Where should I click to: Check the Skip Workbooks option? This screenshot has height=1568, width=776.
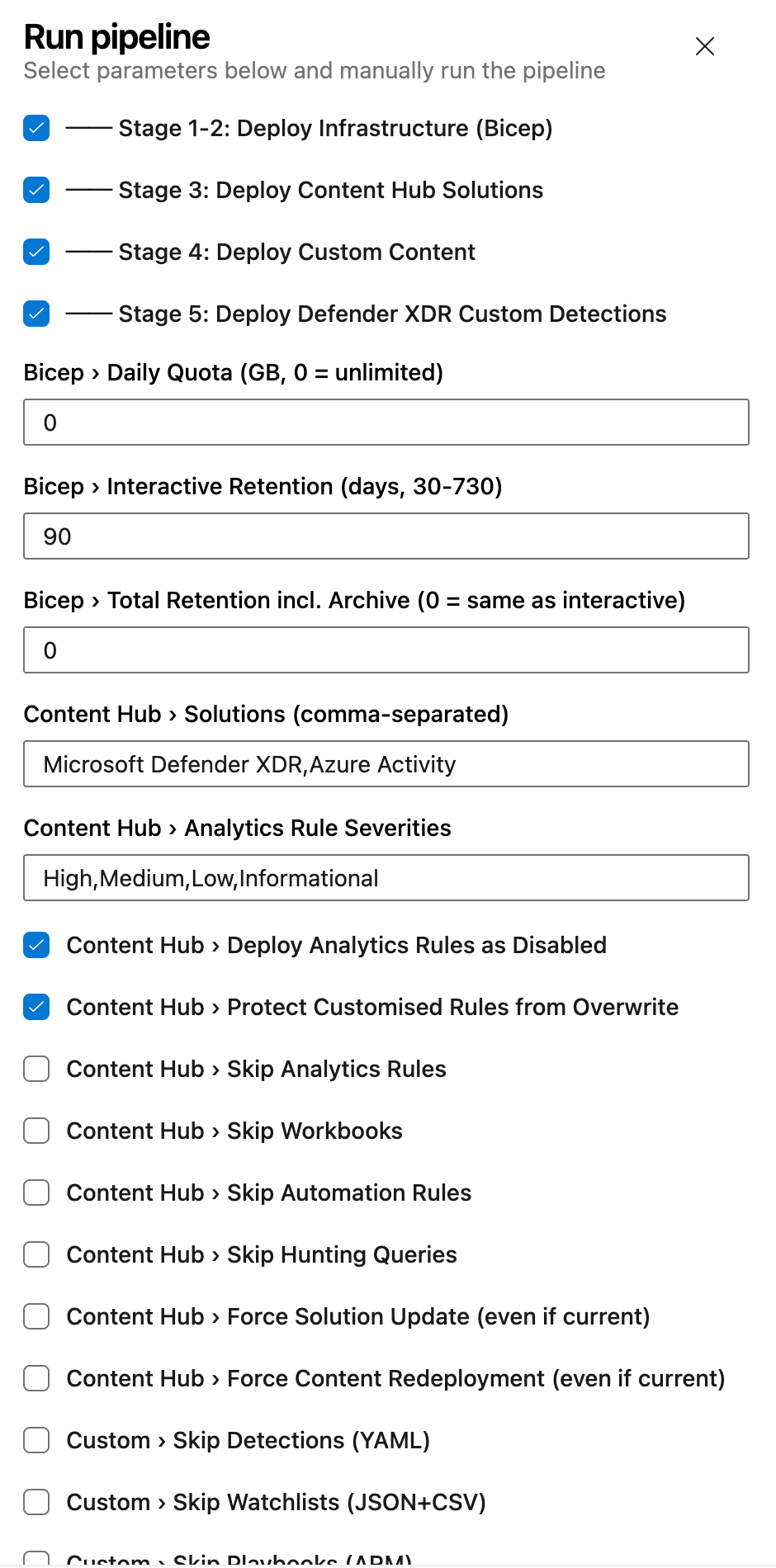point(36,1131)
